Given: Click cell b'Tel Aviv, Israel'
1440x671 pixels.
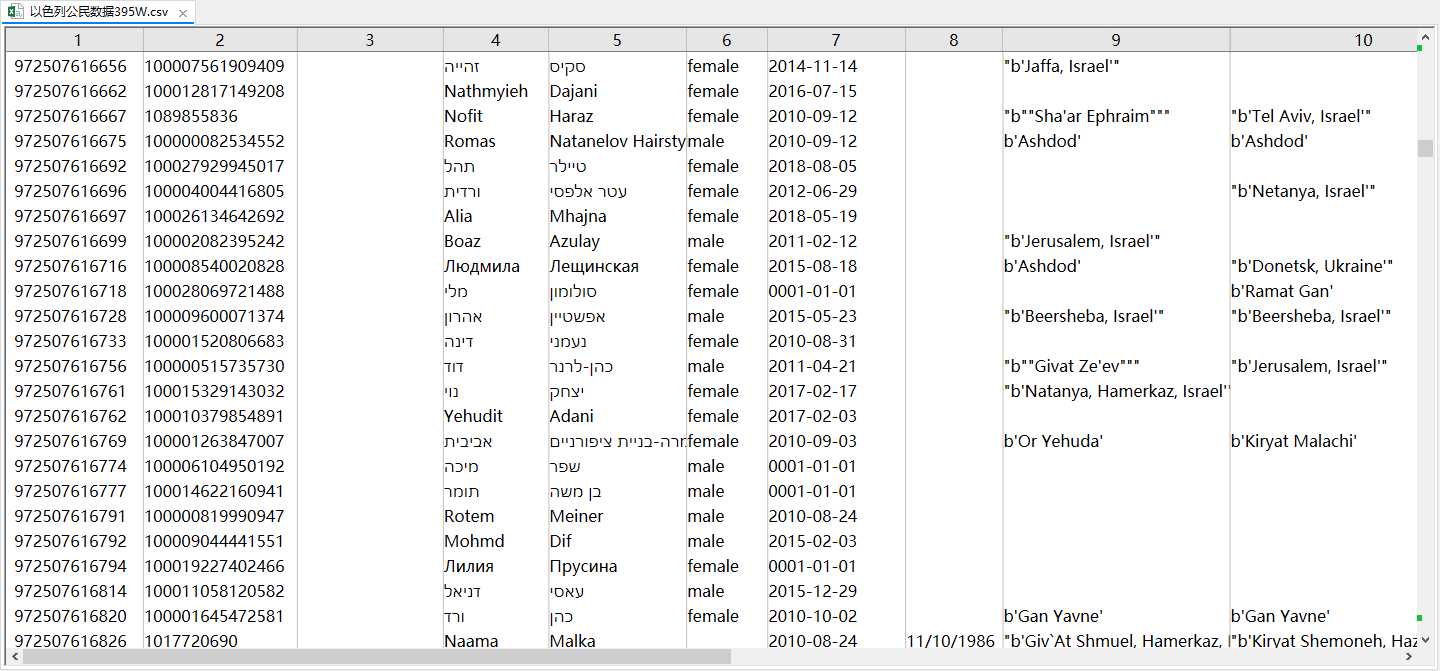Looking at the screenshot, I should tap(1301, 116).
